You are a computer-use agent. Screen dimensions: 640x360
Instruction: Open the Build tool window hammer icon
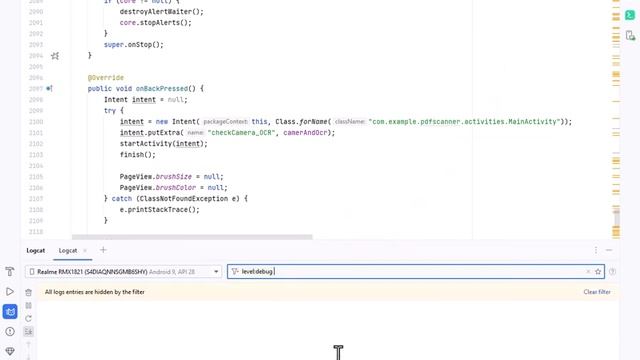(x=10, y=271)
